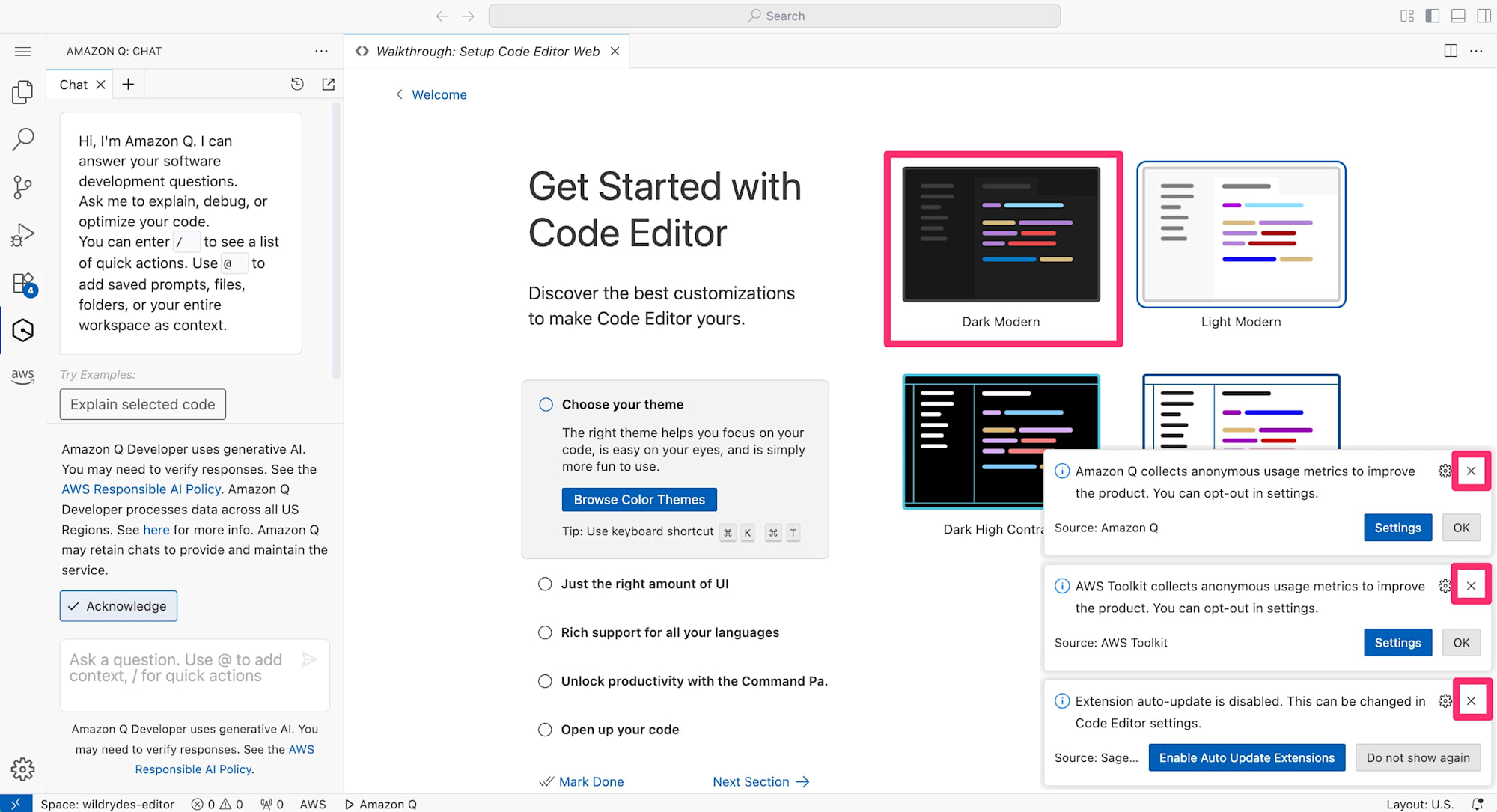
Task: Open chat history clock icon
Action: [297, 85]
